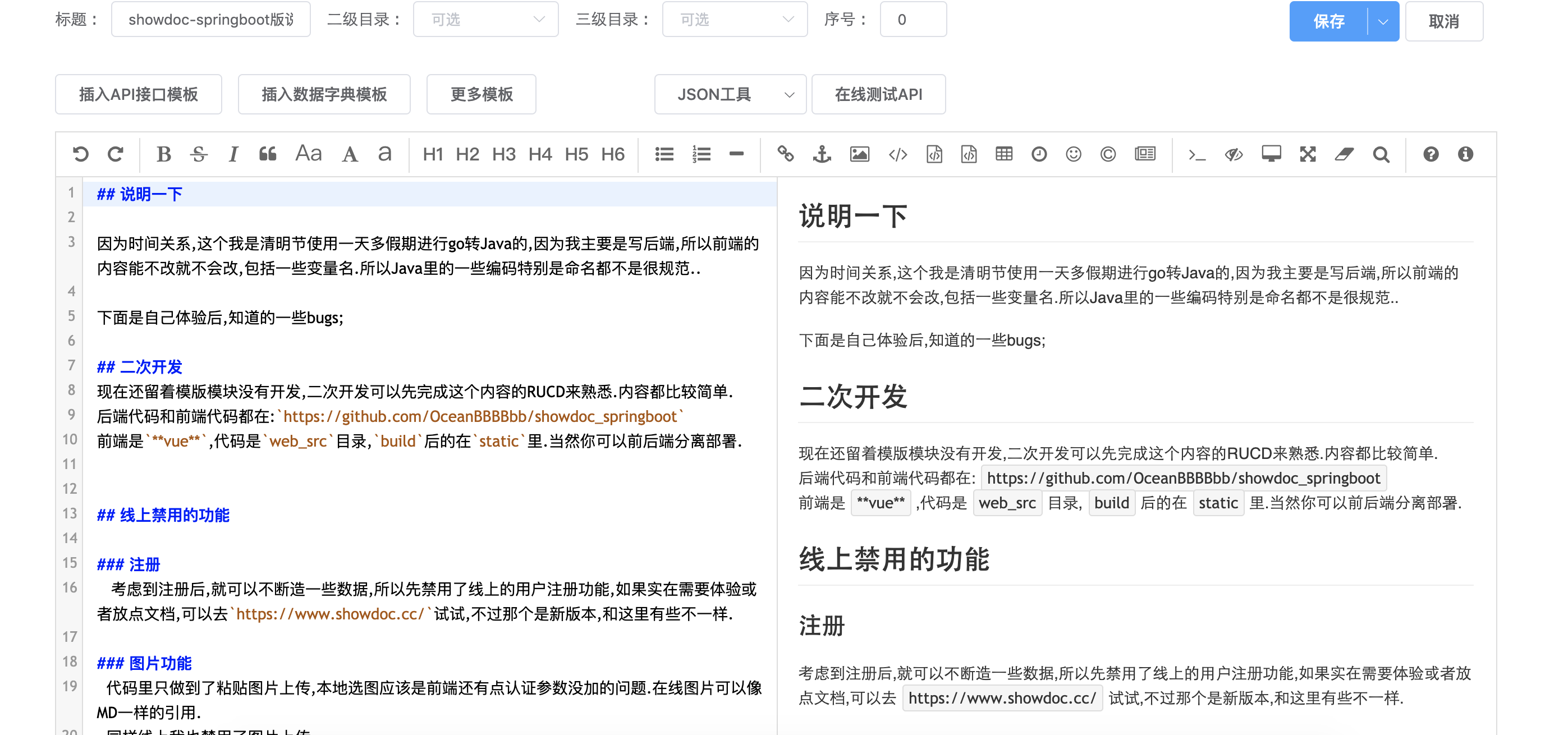Click the redo icon in editor toolbar

coord(116,154)
